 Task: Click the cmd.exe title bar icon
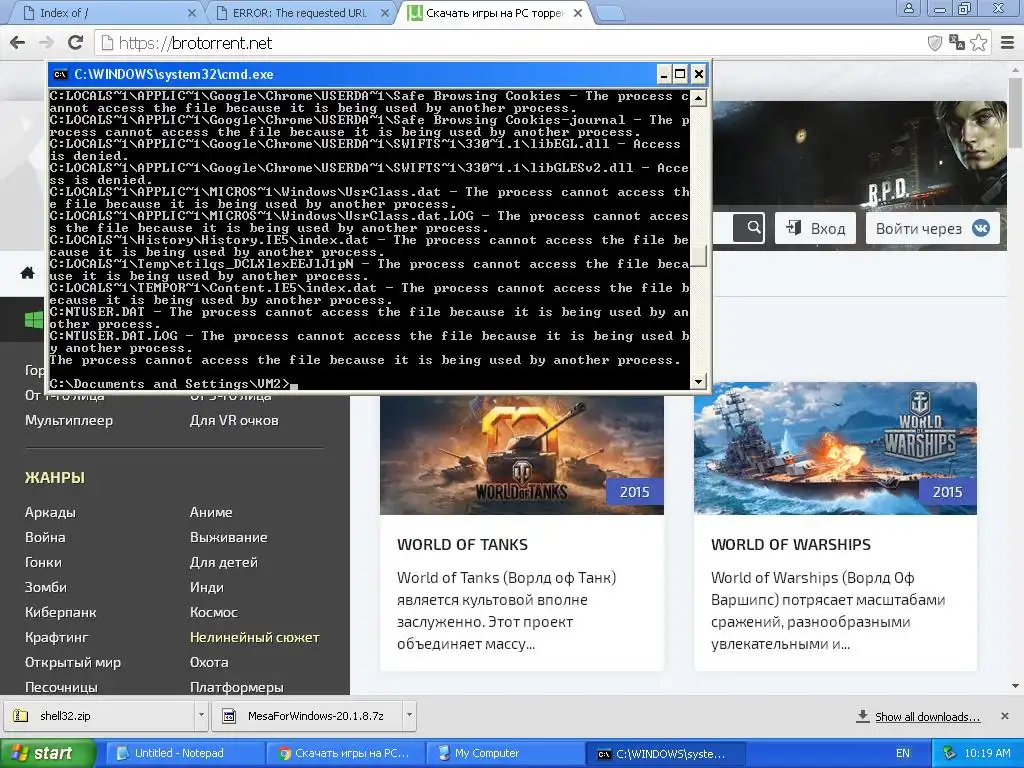click(x=60, y=74)
